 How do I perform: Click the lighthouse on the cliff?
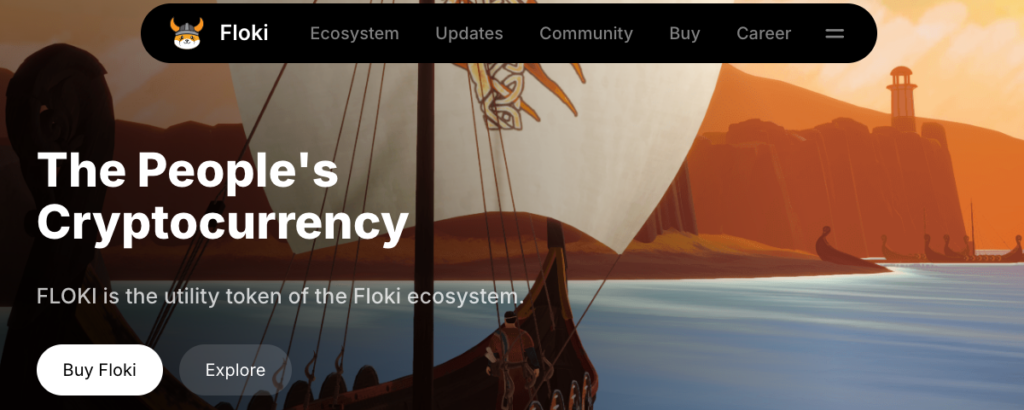coord(901,98)
